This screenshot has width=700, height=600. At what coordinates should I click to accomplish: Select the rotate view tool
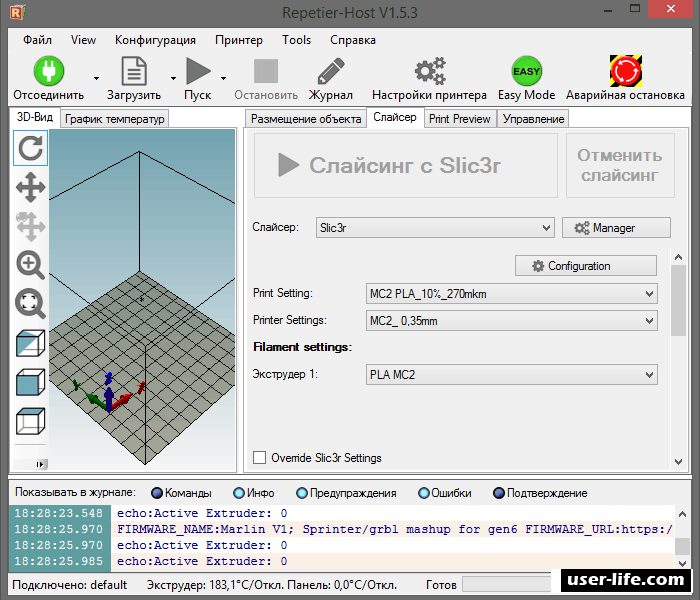[30, 148]
